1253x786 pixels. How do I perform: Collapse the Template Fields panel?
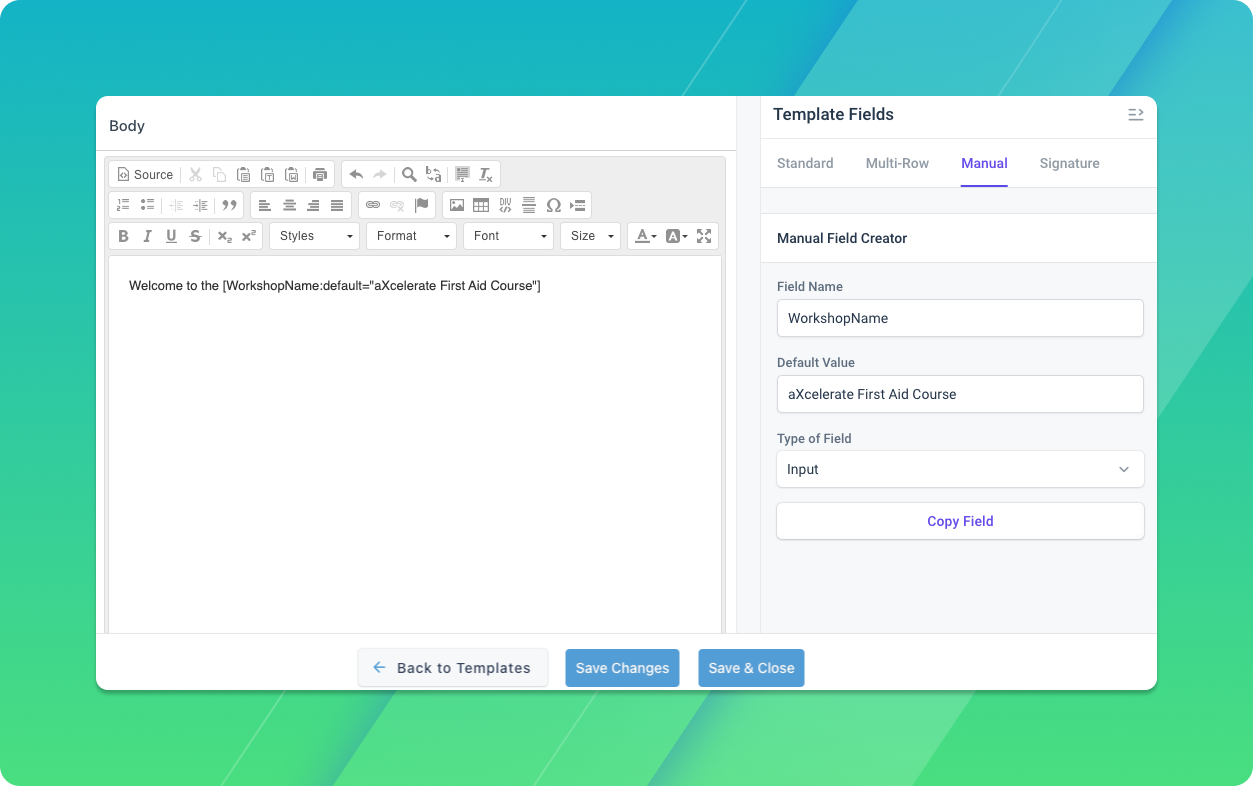tap(1135, 114)
